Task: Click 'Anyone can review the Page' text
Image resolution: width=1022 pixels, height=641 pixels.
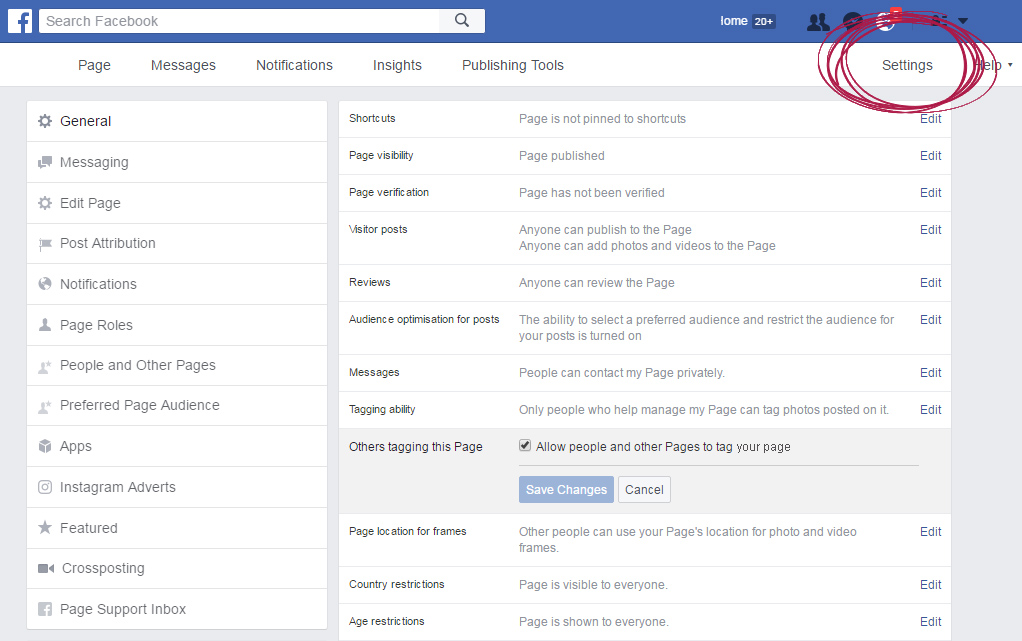Action: click(x=596, y=283)
